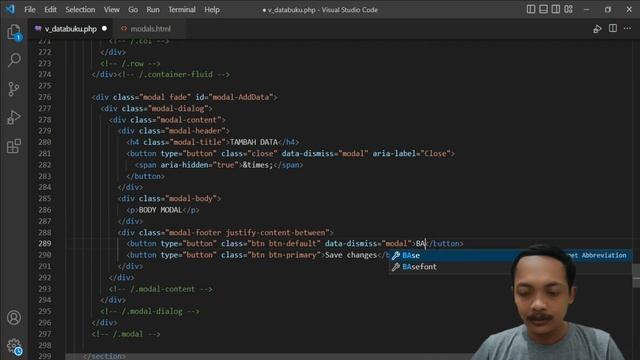This screenshot has width=640, height=360.
Task: Open the Selection menu
Action: 80,9
